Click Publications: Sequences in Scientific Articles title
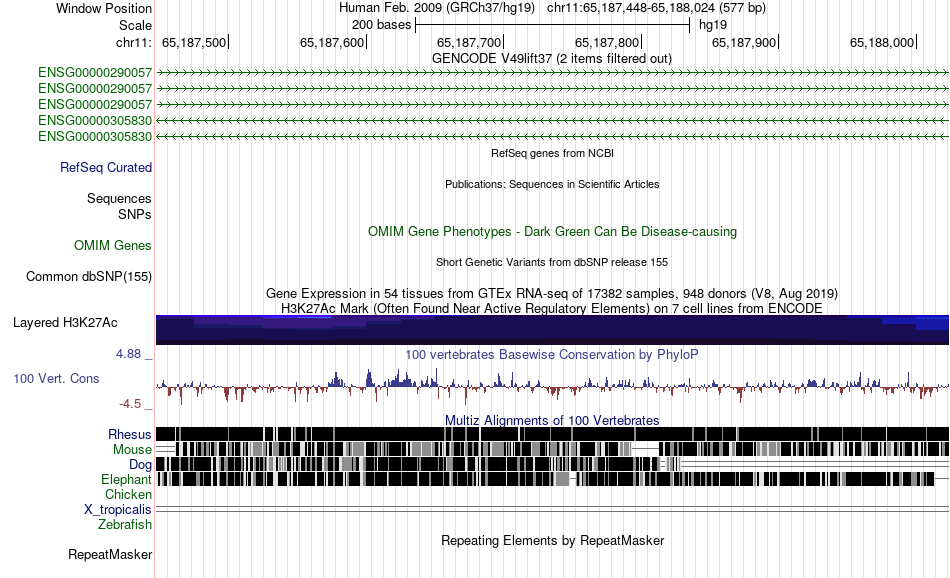Image resolution: width=950 pixels, height=578 pixels. pyautogui.click(x=552, y=184)
